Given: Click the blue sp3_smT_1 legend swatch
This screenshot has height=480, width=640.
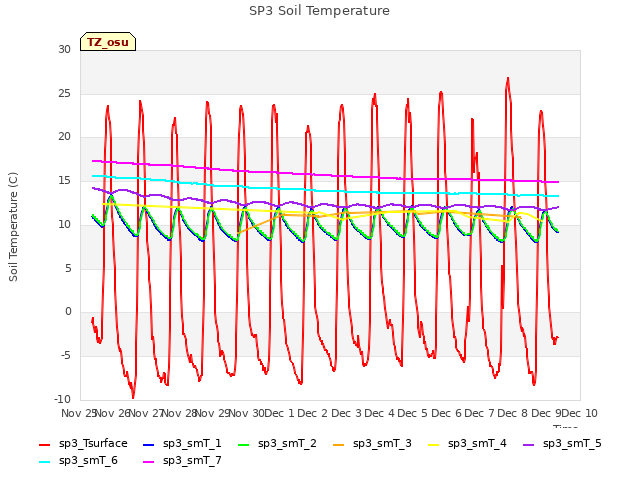Looking at the screenshot, I should pyautogui.click(x=149, y=444).
